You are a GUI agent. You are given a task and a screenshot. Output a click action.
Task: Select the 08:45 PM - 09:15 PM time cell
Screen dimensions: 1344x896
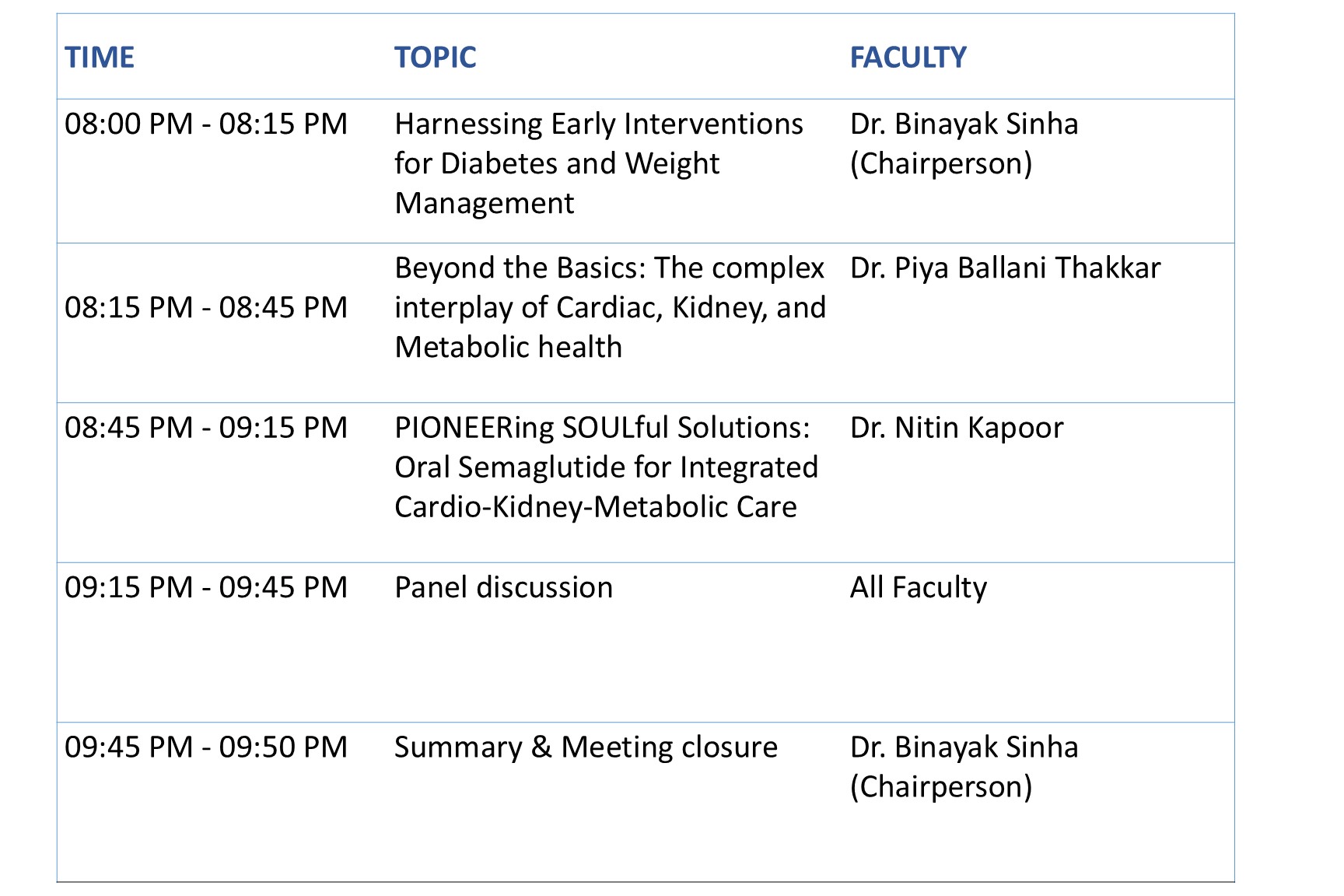(206, 427)
